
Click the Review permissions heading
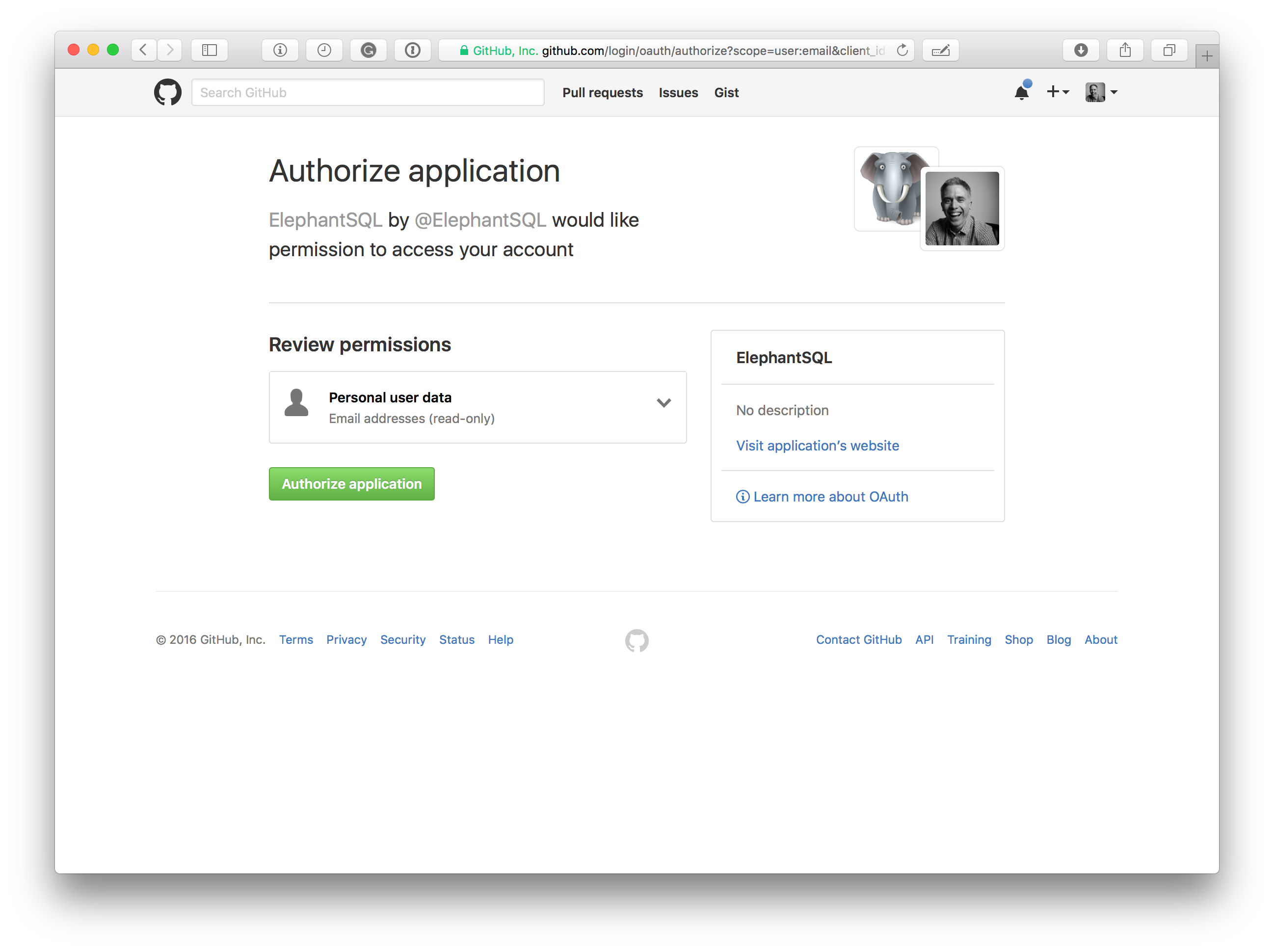[360, 344]
